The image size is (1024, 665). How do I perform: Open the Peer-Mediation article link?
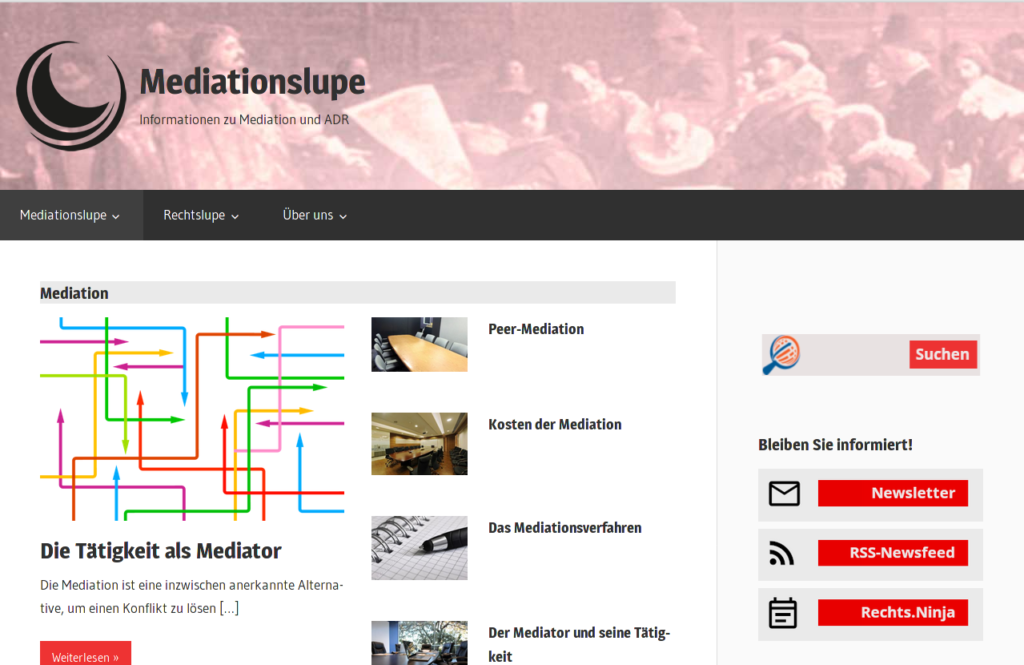[536, 329]
